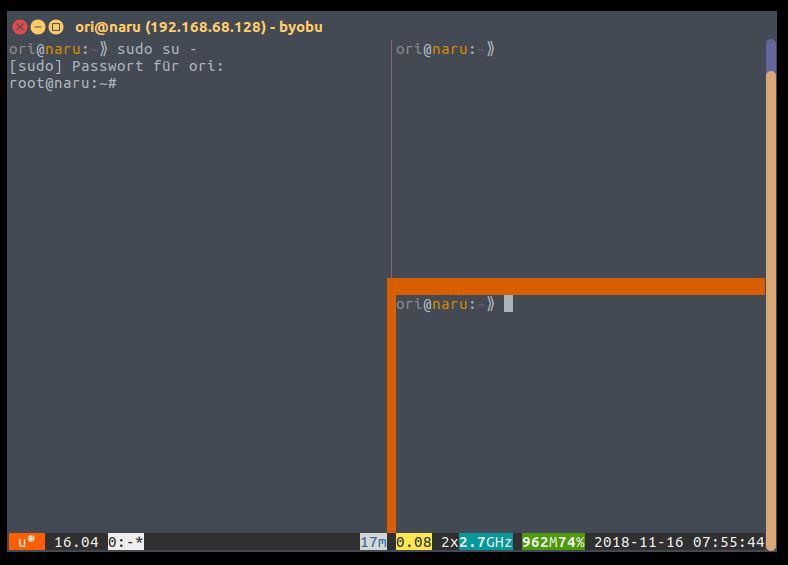
Task: Click the thin divider between left and top-right panes
Action: (391, 160)
